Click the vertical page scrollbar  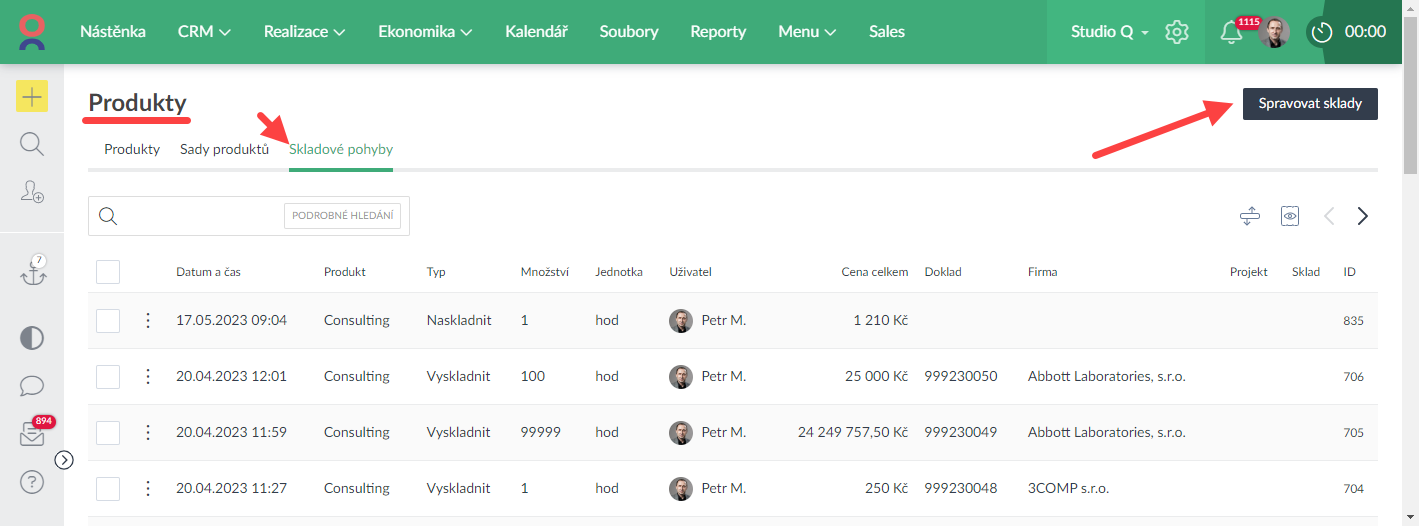point(1410,110)
